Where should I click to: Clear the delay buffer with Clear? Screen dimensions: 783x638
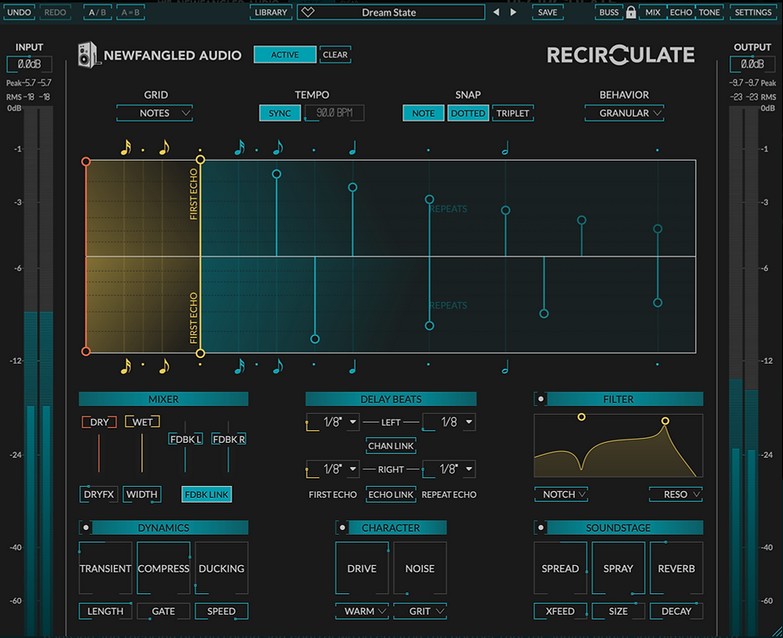[335, 54]
